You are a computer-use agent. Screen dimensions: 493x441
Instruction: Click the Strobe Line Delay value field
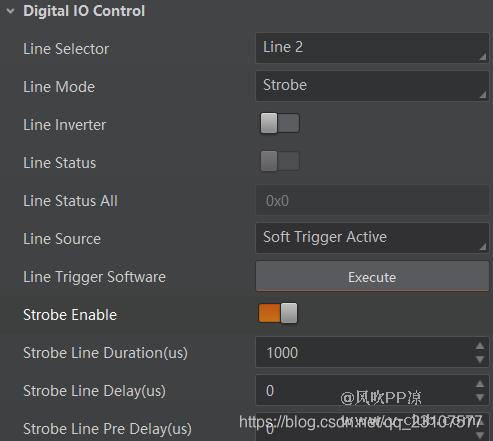pos(365,390)
